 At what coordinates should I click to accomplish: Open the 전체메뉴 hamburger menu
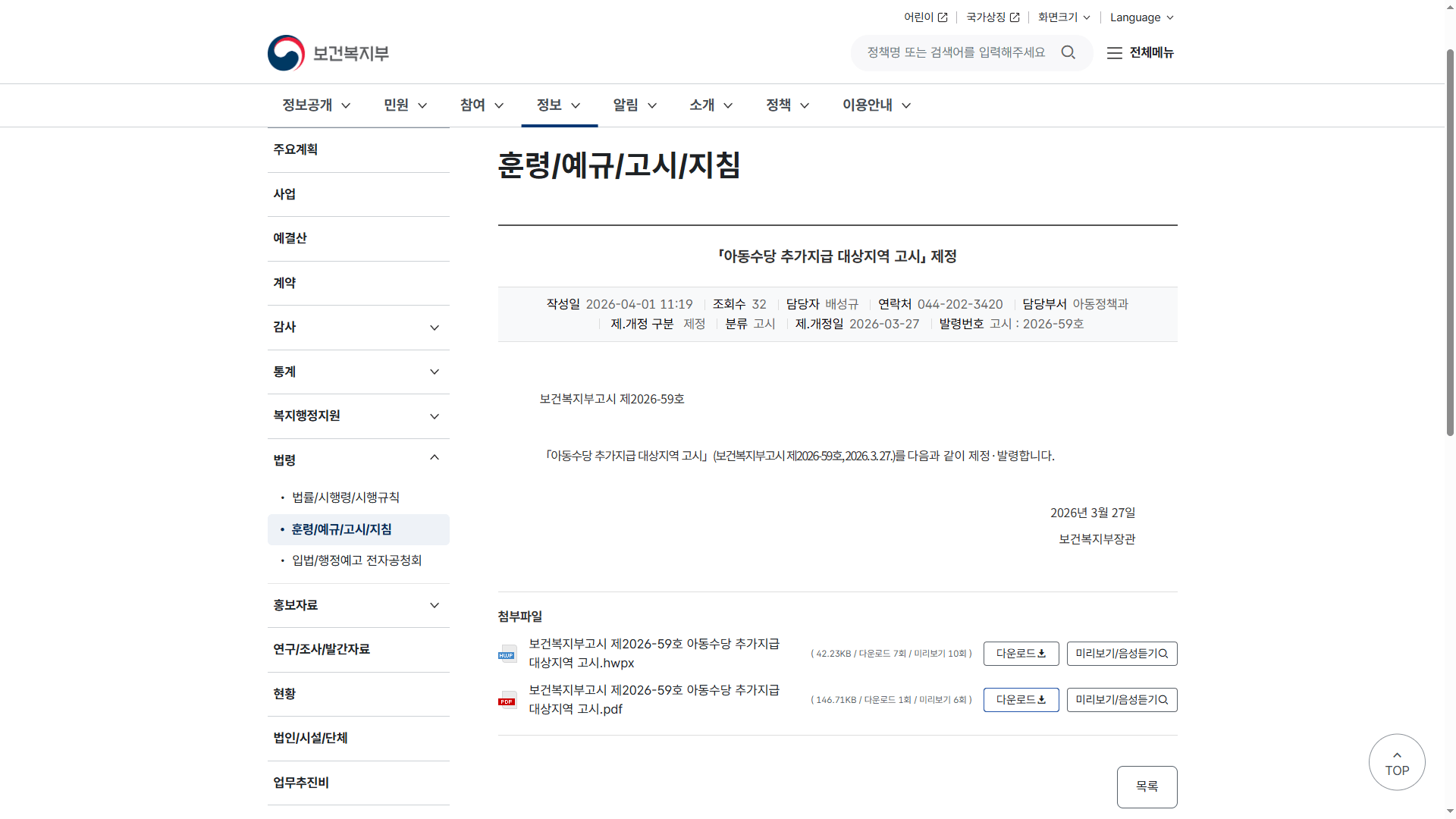[x=1139, y=53]
